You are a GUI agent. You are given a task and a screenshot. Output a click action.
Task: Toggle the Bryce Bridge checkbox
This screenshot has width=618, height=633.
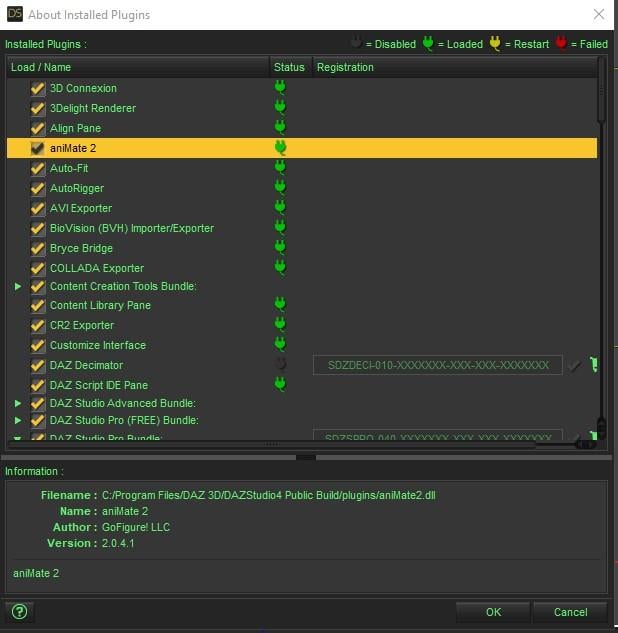(38, 248)
